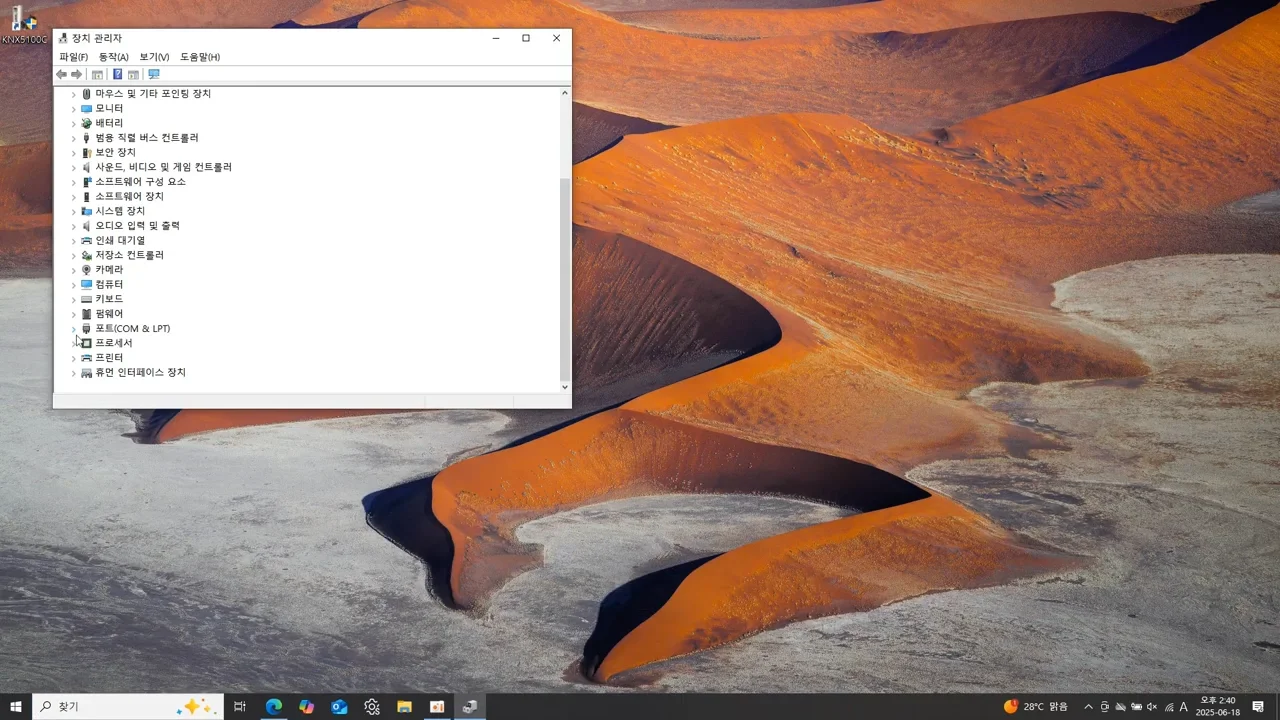Viewport: 1280px width, 720px height.
Task: Click the show/hide console tree toolbar icon
Action: pos(97,74)
